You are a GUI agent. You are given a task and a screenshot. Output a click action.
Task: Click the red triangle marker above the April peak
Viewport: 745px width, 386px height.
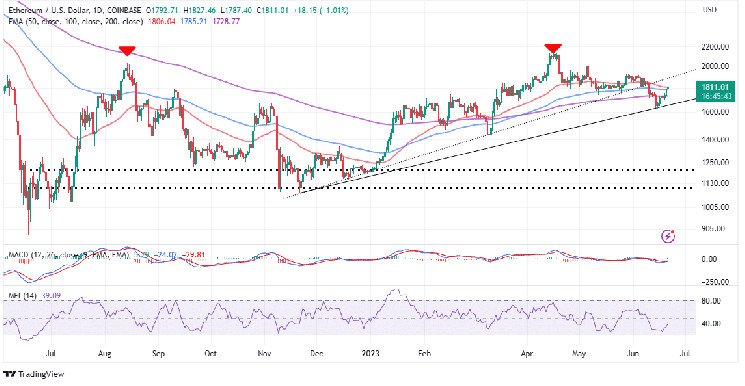point(553,48)
